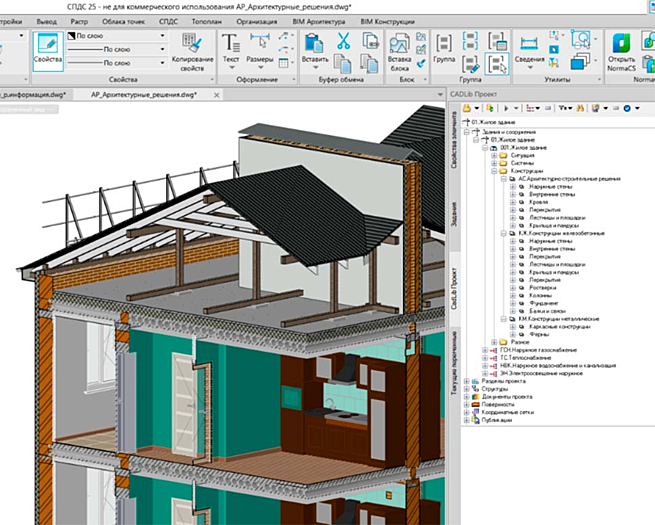Switch to AP_Архитектурные_решения.dwg document tab

[x=143, y=94]
